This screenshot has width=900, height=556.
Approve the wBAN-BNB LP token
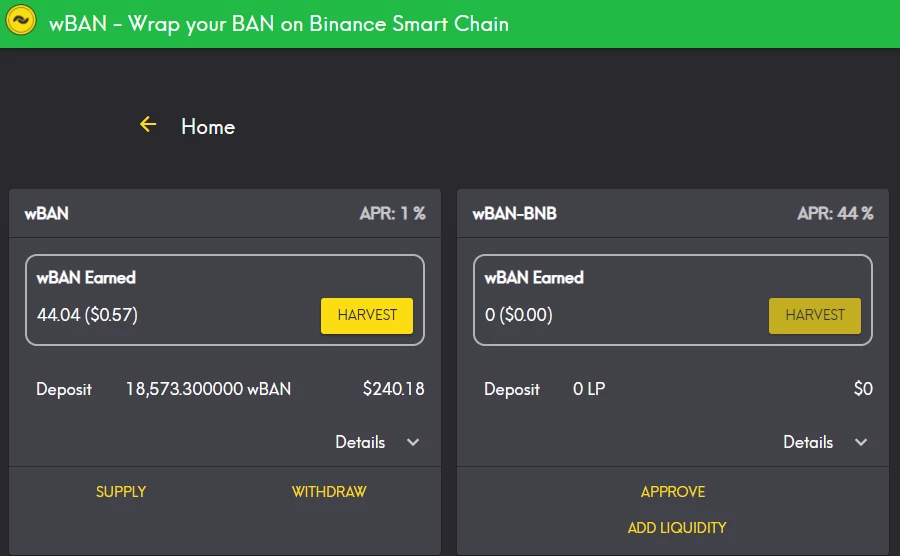pos(673,492)
